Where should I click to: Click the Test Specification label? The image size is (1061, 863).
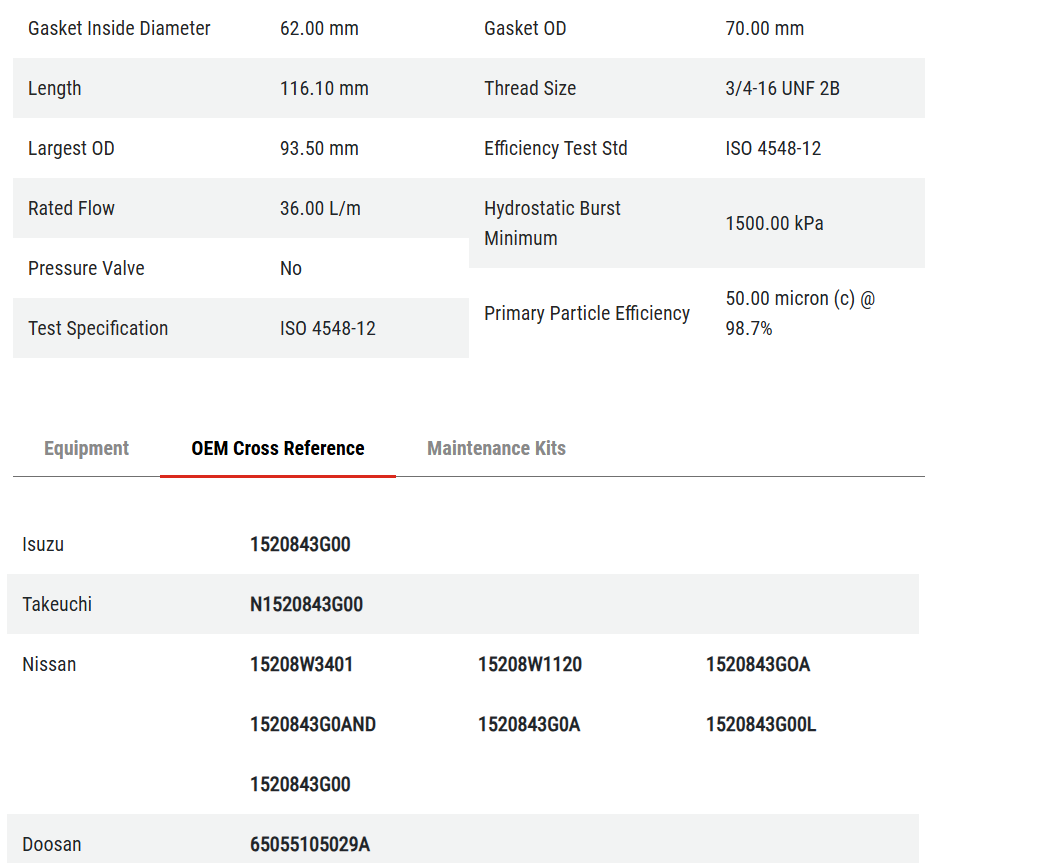[98, 328]
